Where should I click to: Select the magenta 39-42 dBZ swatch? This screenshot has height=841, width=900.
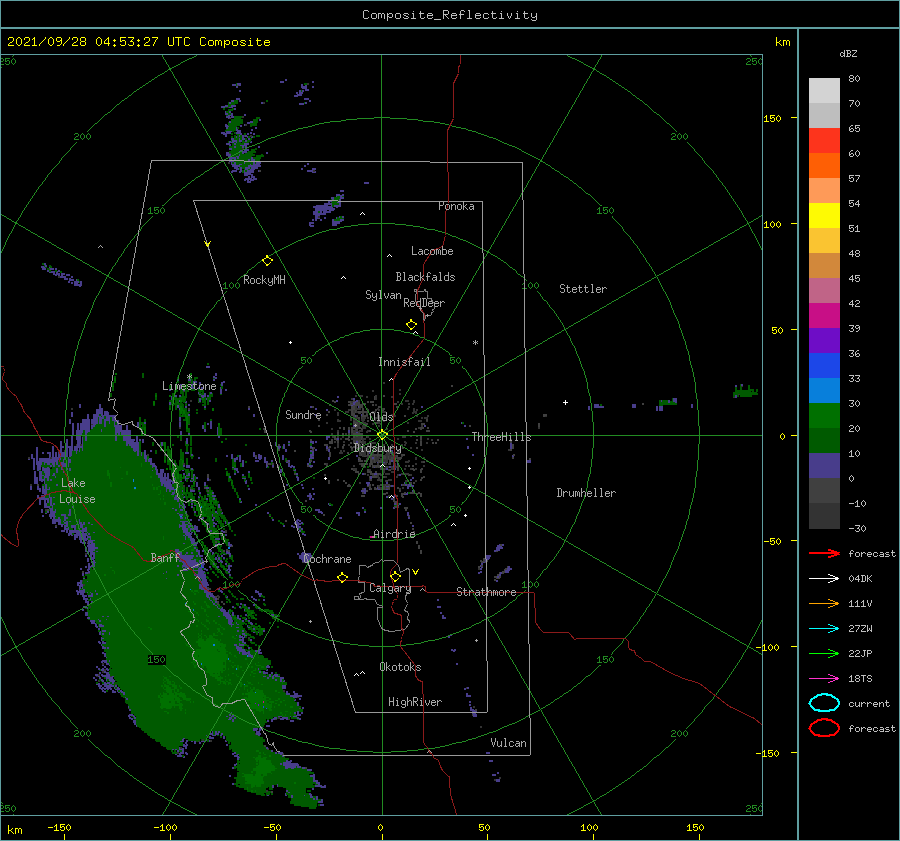(x=824, y=316)
